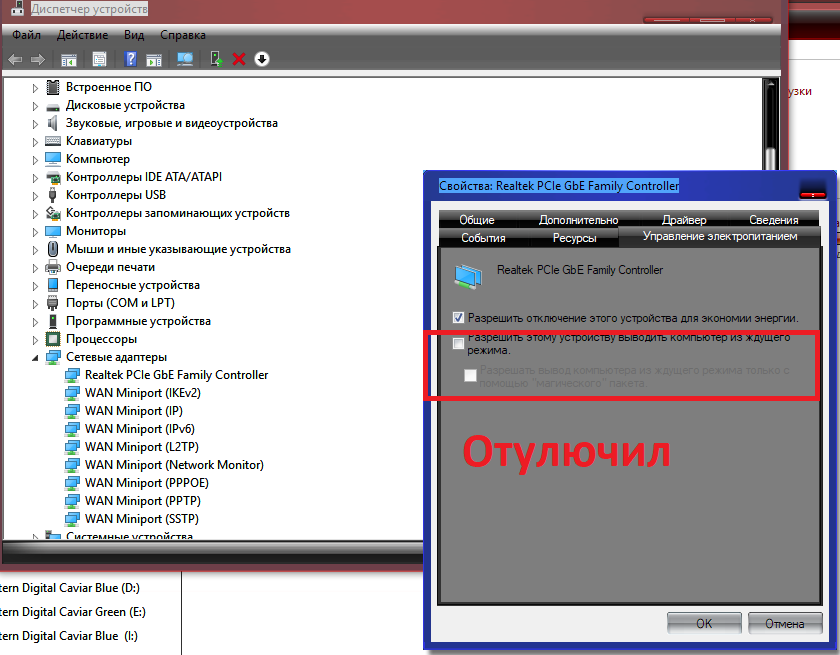Click the WAN Miniport (IKEv2) adapter icon
This screenshot has height=655, width=840.
pyautogui.click(x=72, y=393)
